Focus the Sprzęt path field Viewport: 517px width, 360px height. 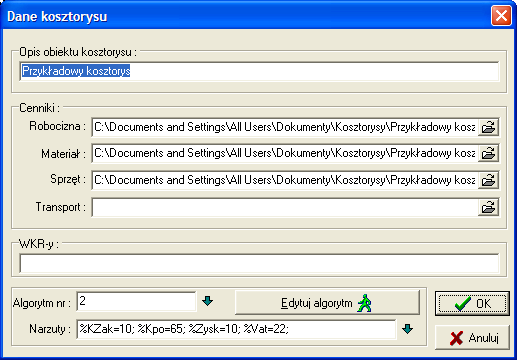coord(285,180)
